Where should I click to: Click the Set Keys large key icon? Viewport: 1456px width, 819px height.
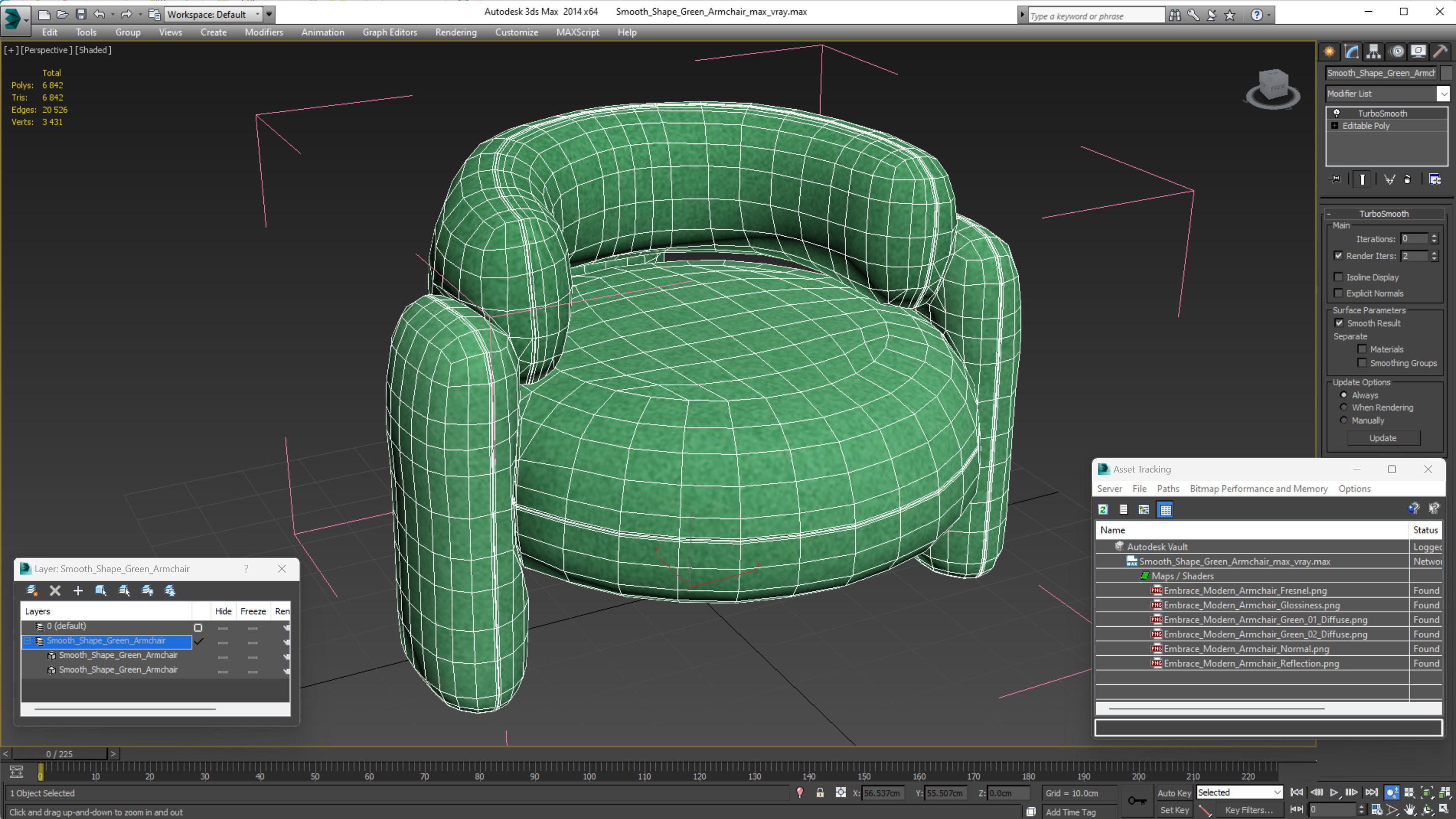tap(1137, 800)
